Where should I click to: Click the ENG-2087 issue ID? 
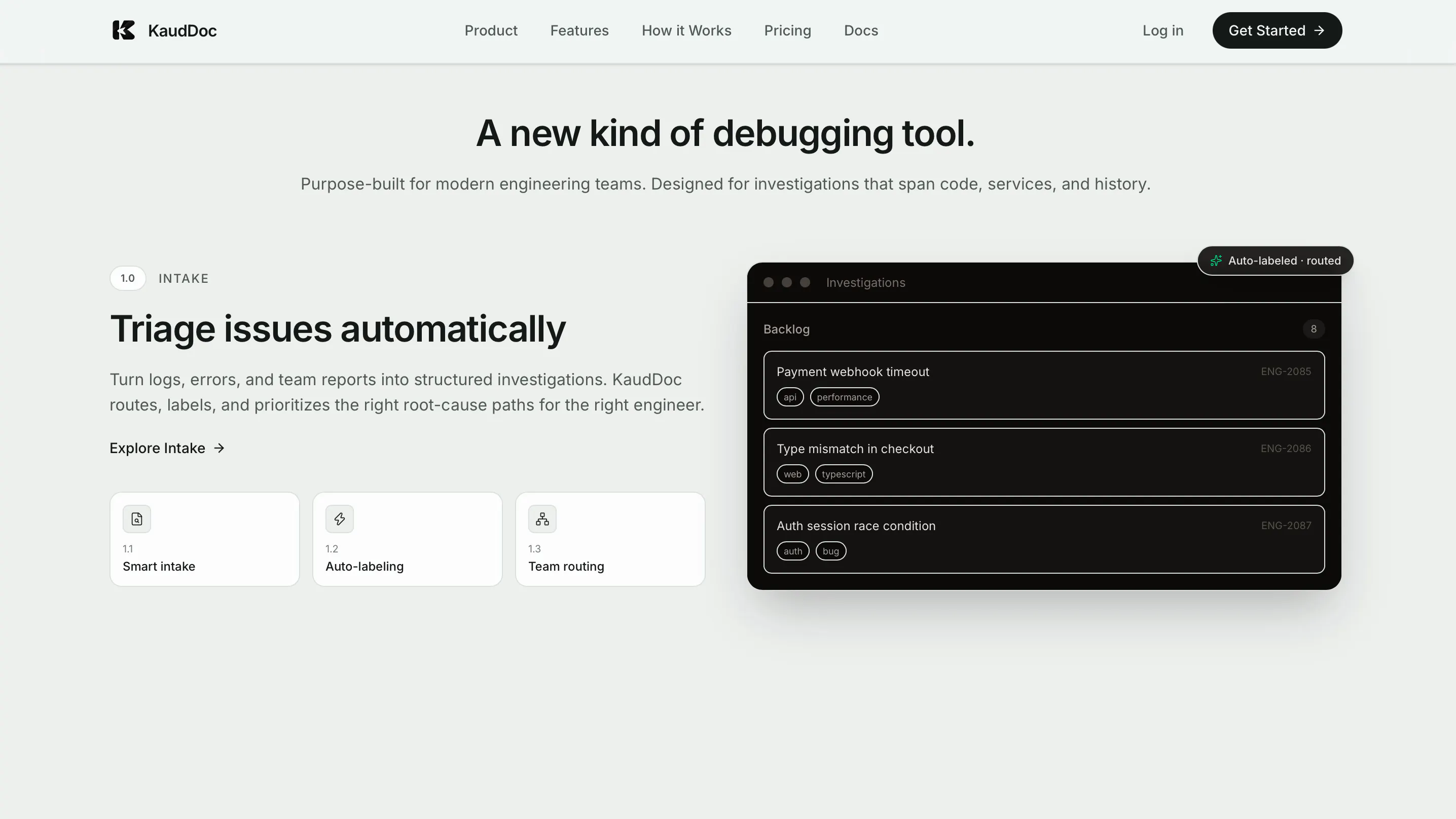[x=1286, y=526]
